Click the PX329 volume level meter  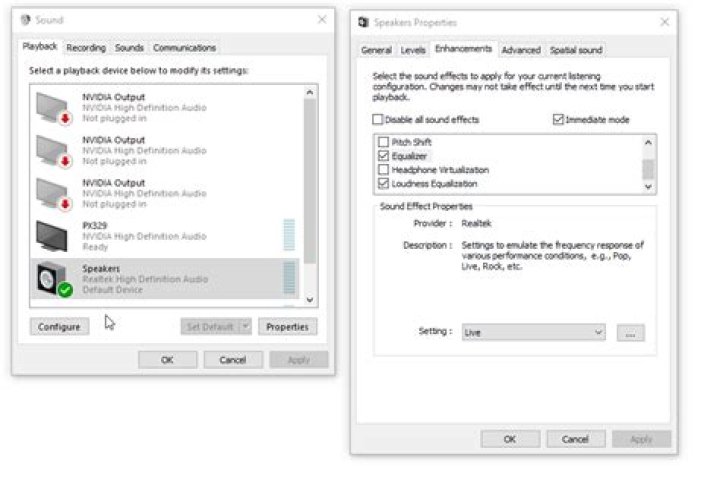289,235
